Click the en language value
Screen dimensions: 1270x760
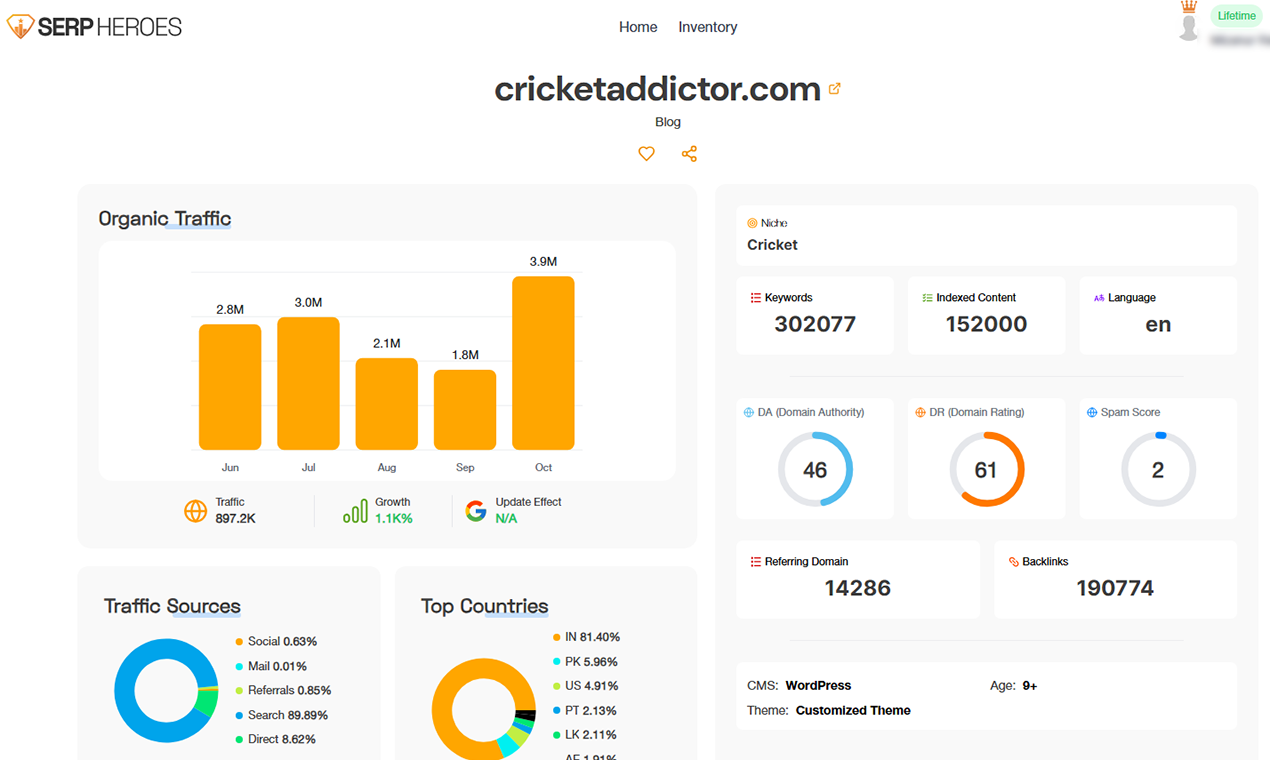(1158, 325)
